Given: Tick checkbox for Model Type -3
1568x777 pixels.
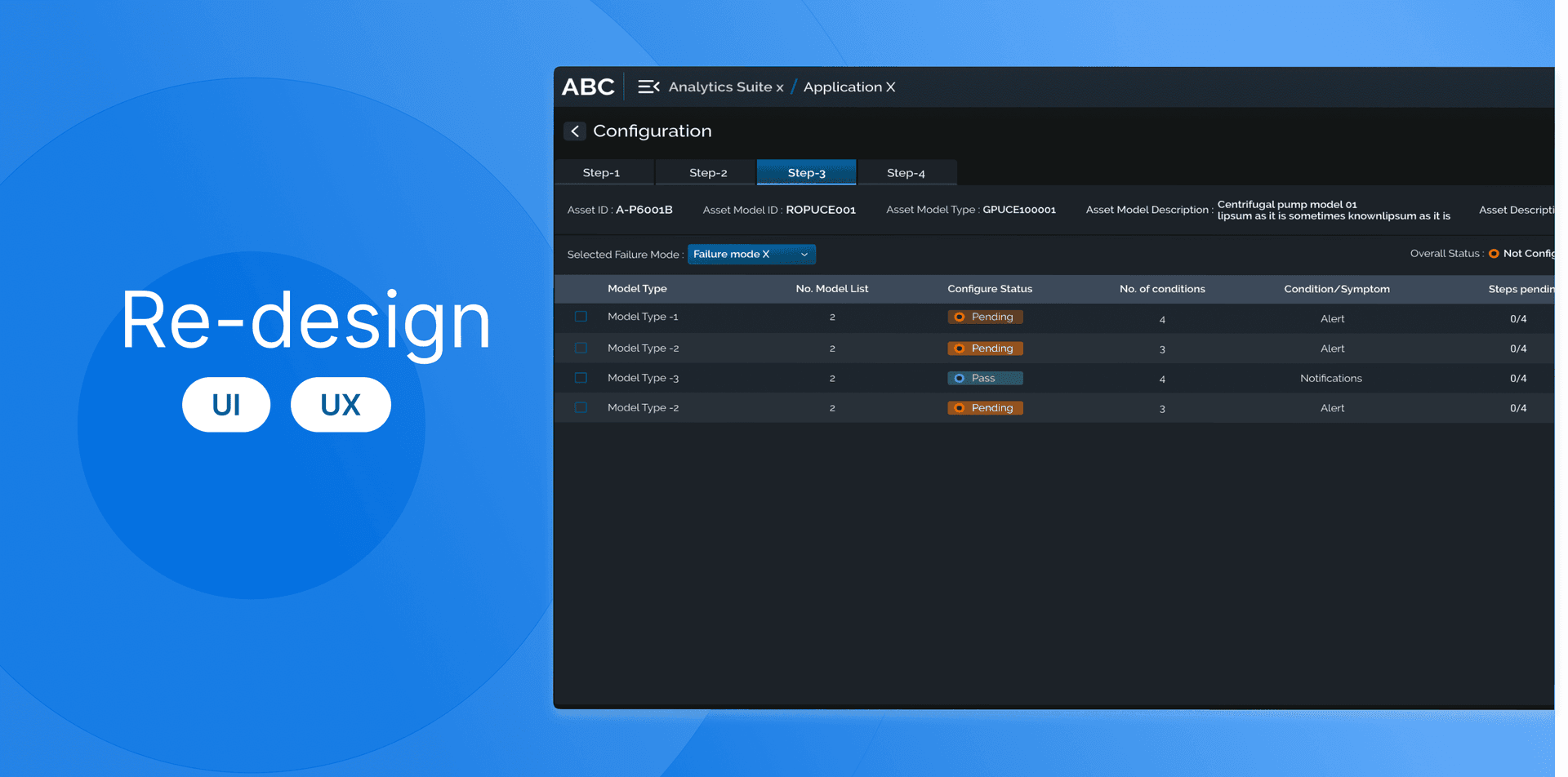Looking at the screenshot, I should pos(581,378).
